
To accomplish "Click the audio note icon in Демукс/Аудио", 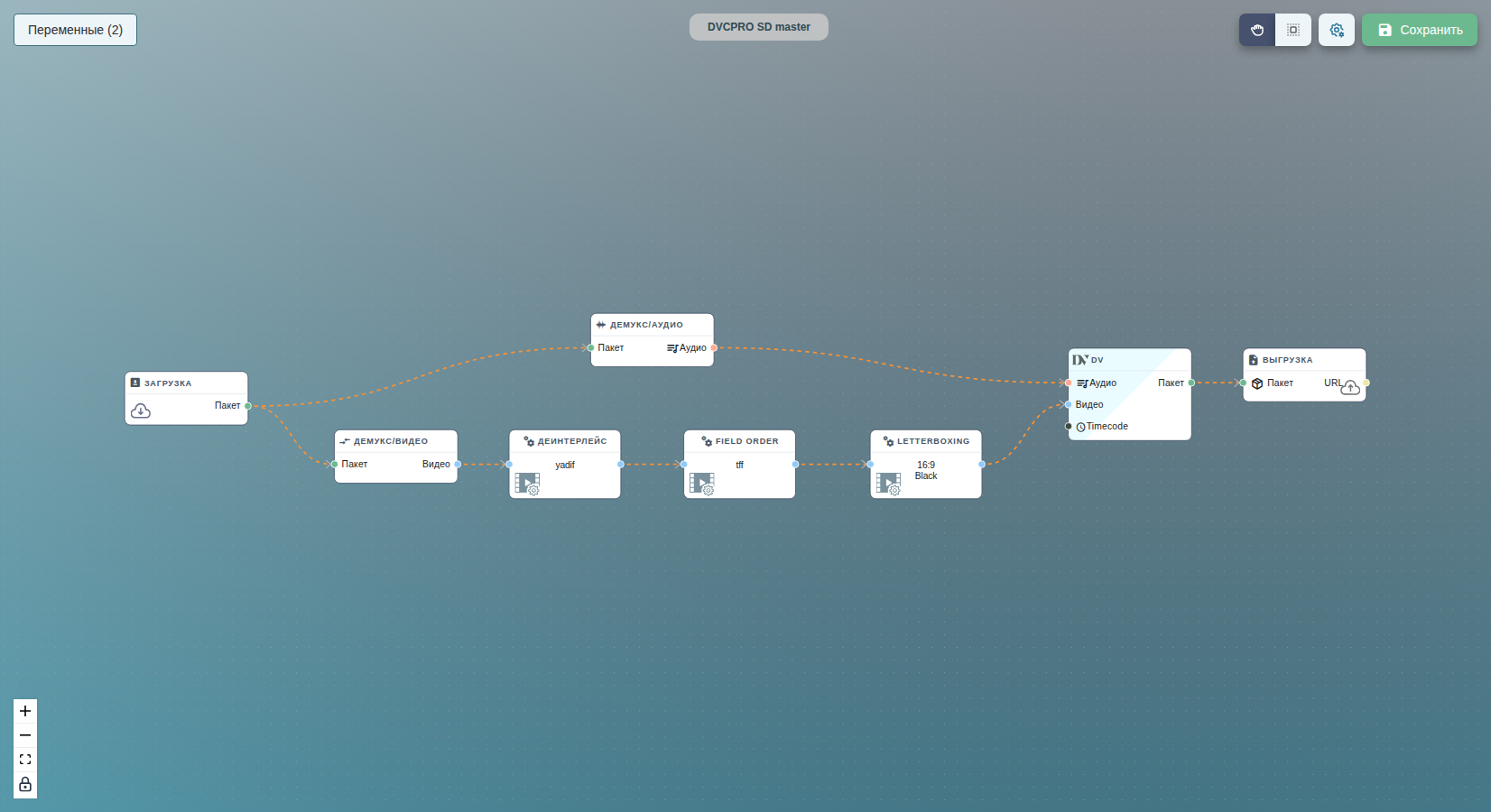I will pyautogui.click(x=672, y=348).
